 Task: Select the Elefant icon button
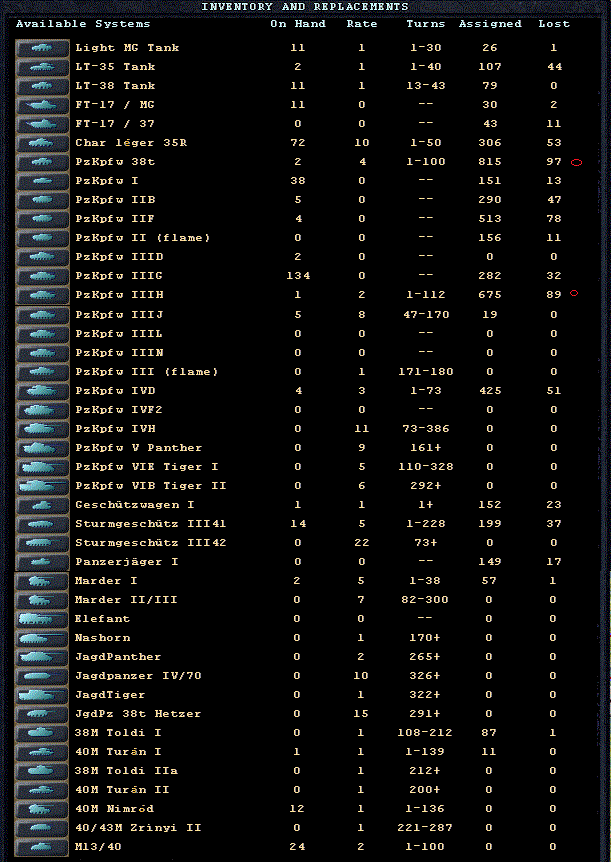[42, 620]
